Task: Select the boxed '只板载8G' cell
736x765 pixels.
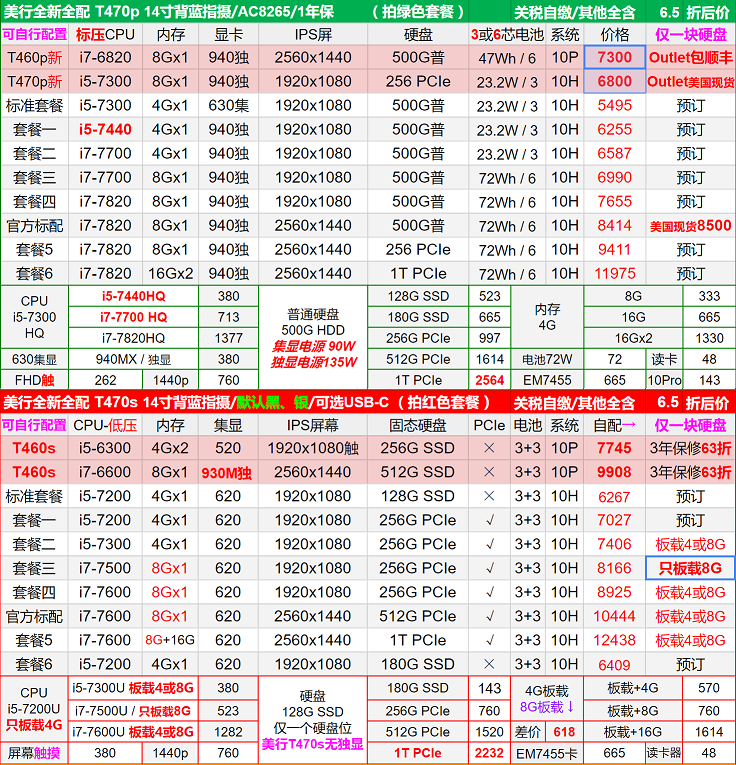Action: click(691, 568)
